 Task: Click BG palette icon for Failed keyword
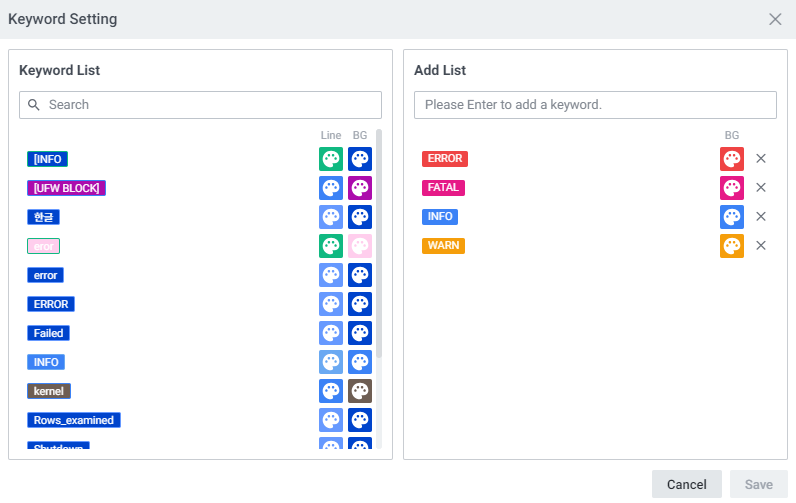click(x=360, y=333)
